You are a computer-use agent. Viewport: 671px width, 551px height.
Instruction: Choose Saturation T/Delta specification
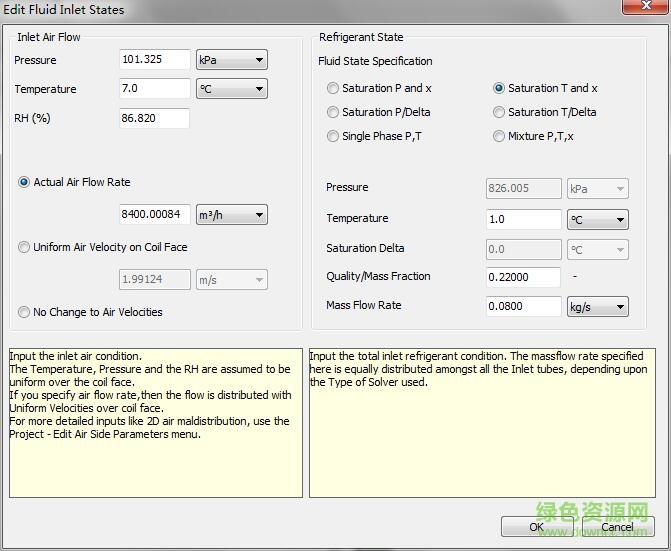point(499,112)
